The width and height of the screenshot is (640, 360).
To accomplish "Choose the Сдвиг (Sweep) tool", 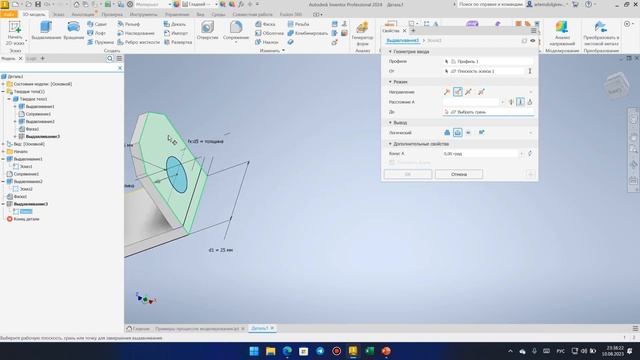I will click(x=97, y=24).
